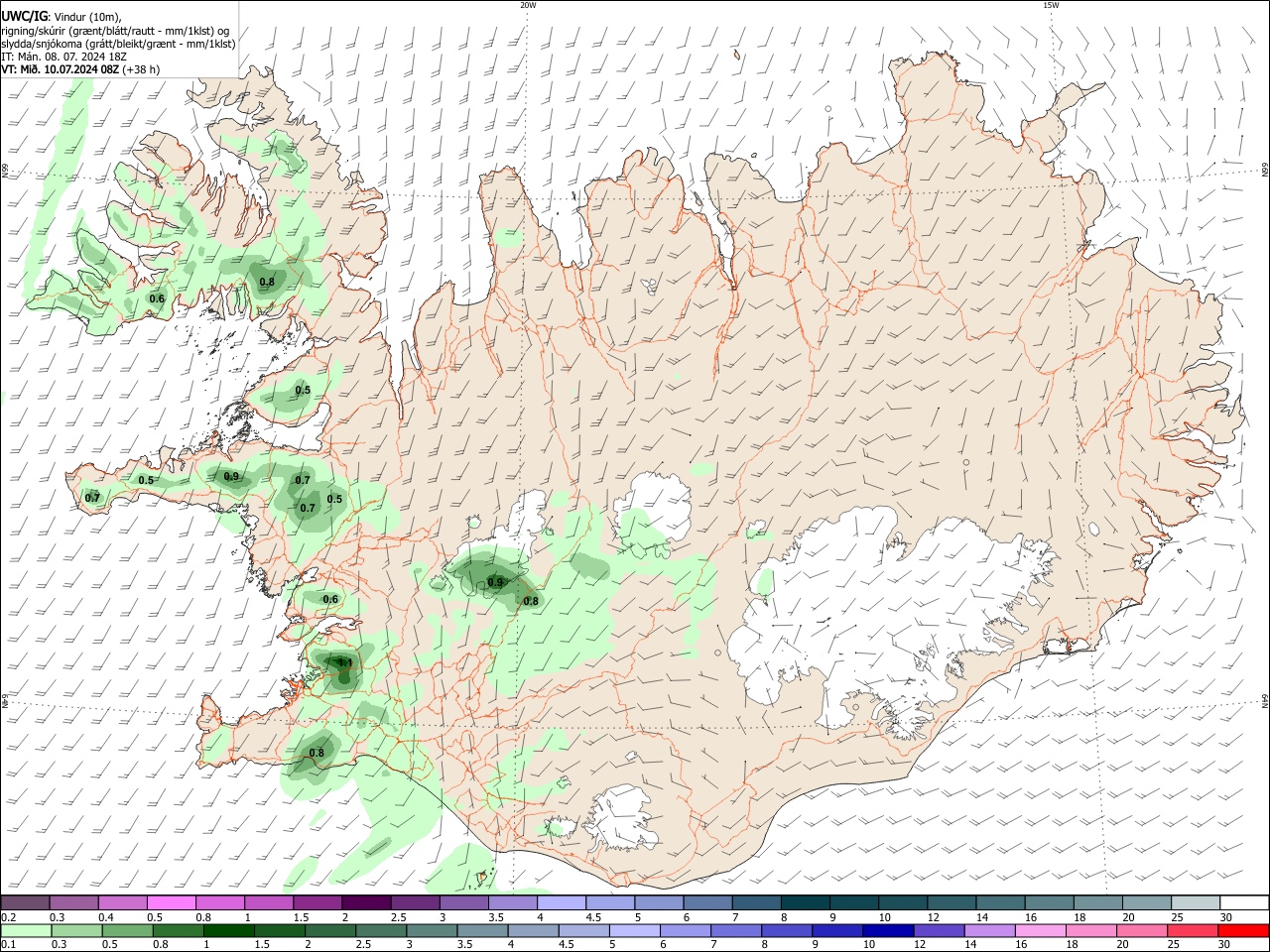Select the upper-scale 14 grey-teal swatch

click(1001, 903)
